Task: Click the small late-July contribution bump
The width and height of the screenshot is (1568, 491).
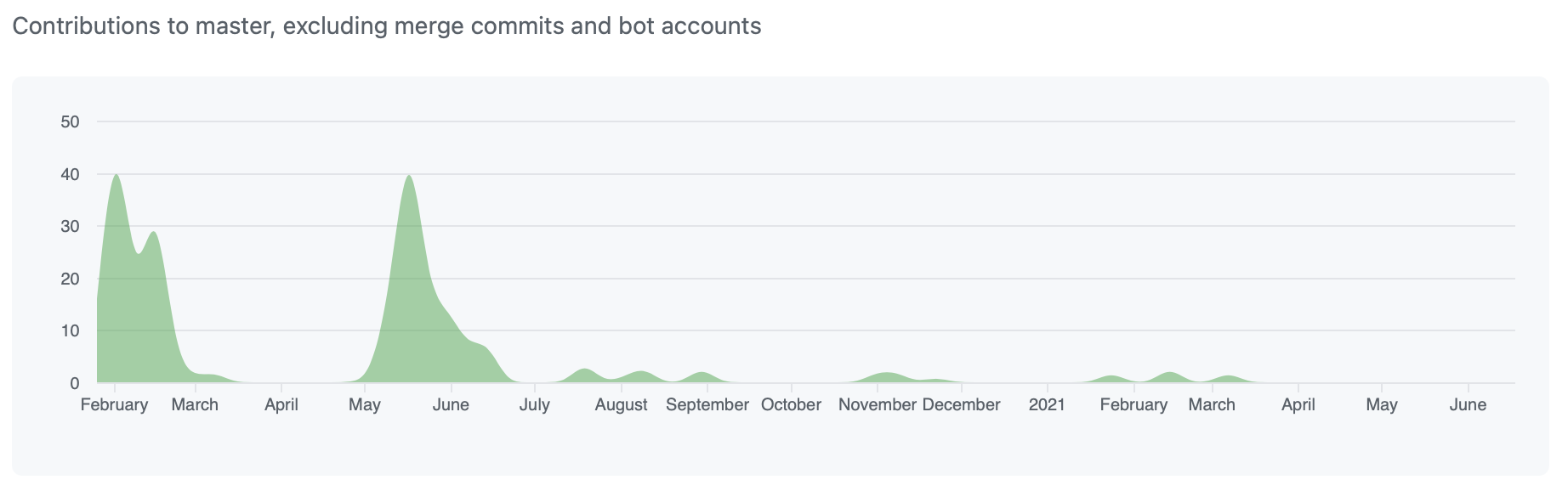Action: tap(585, 375)
